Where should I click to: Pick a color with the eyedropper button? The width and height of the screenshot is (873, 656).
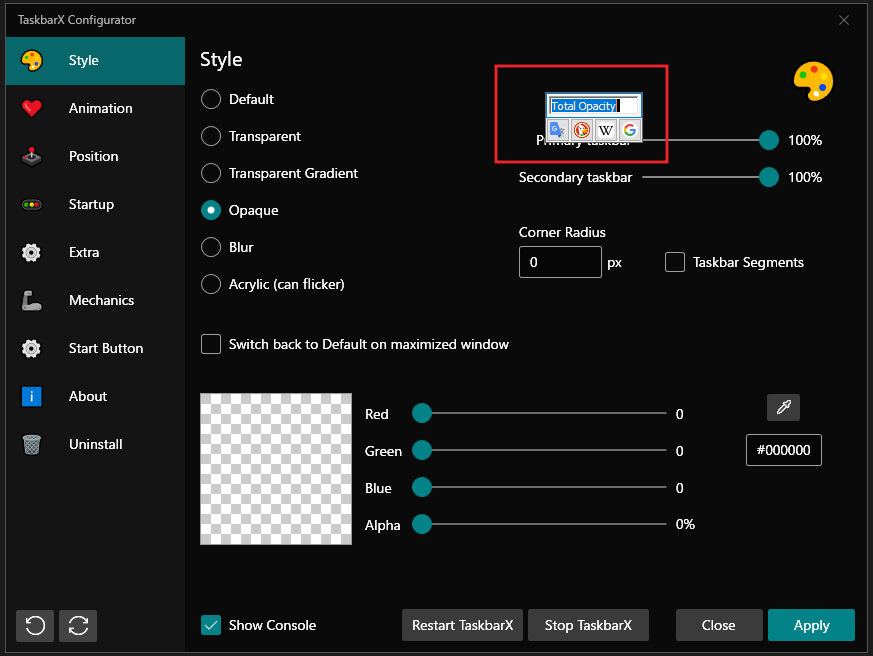pos(783,408)
